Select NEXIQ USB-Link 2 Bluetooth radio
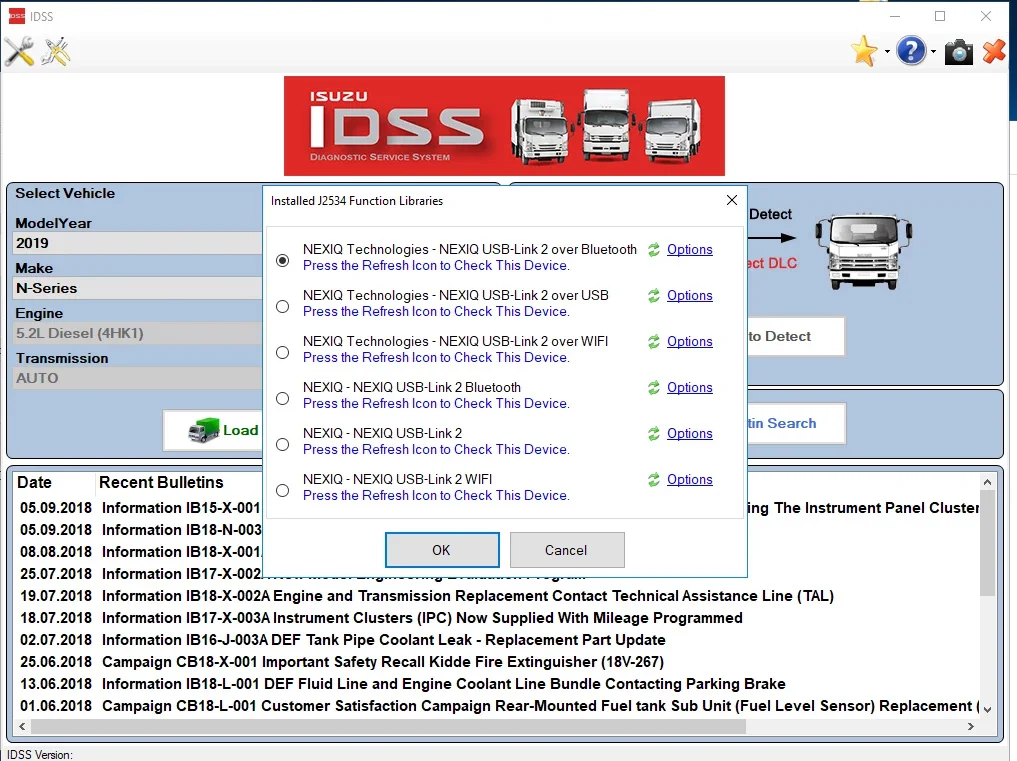 (282, 398)
